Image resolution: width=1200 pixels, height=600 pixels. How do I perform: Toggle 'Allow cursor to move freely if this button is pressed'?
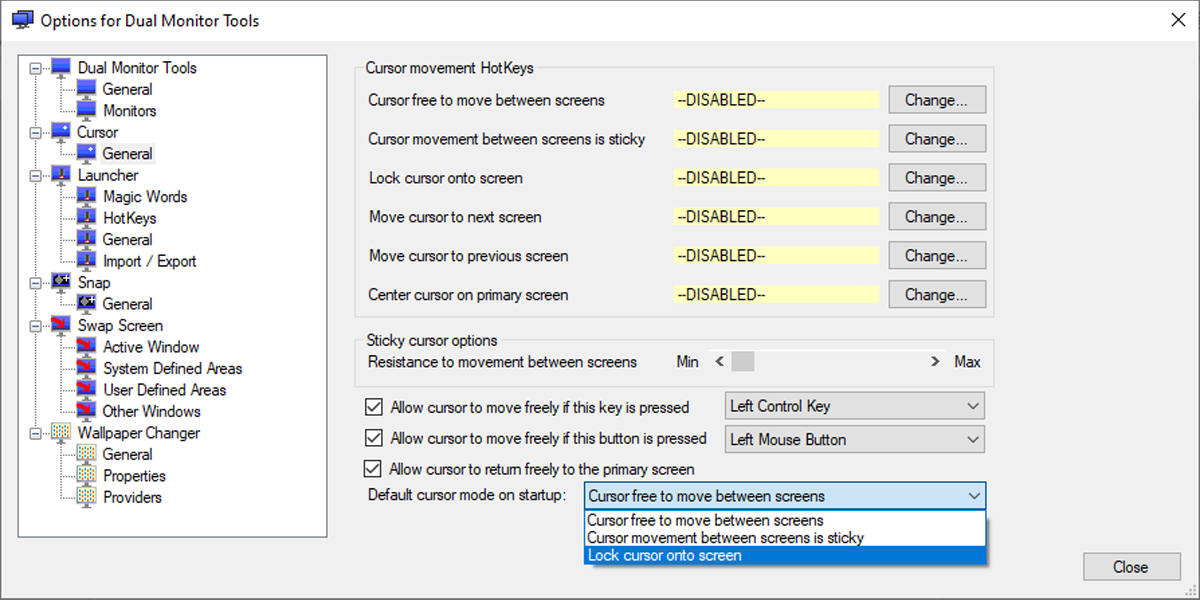(x=374, y=438)
